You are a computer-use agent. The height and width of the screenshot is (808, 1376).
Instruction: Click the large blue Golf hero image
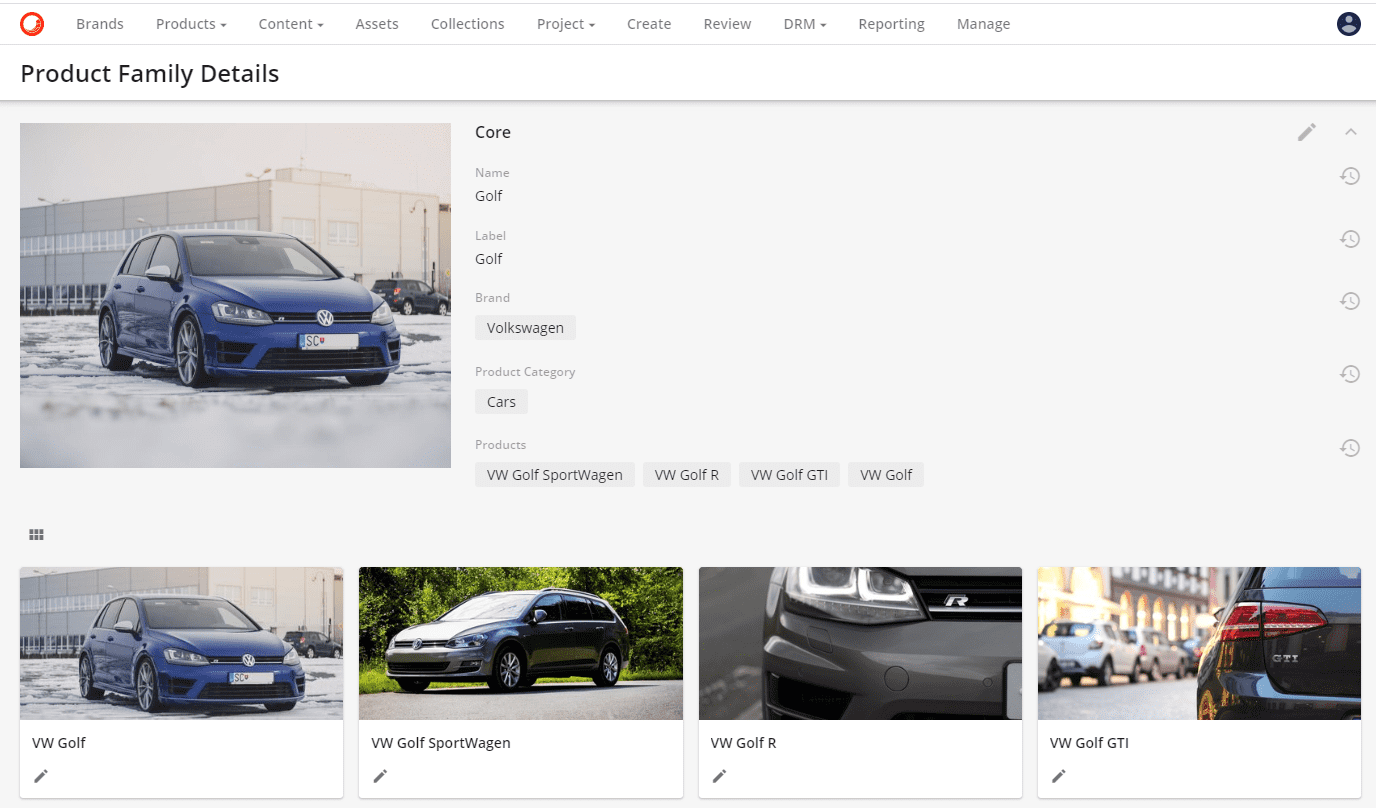click(x=235, y=295)
